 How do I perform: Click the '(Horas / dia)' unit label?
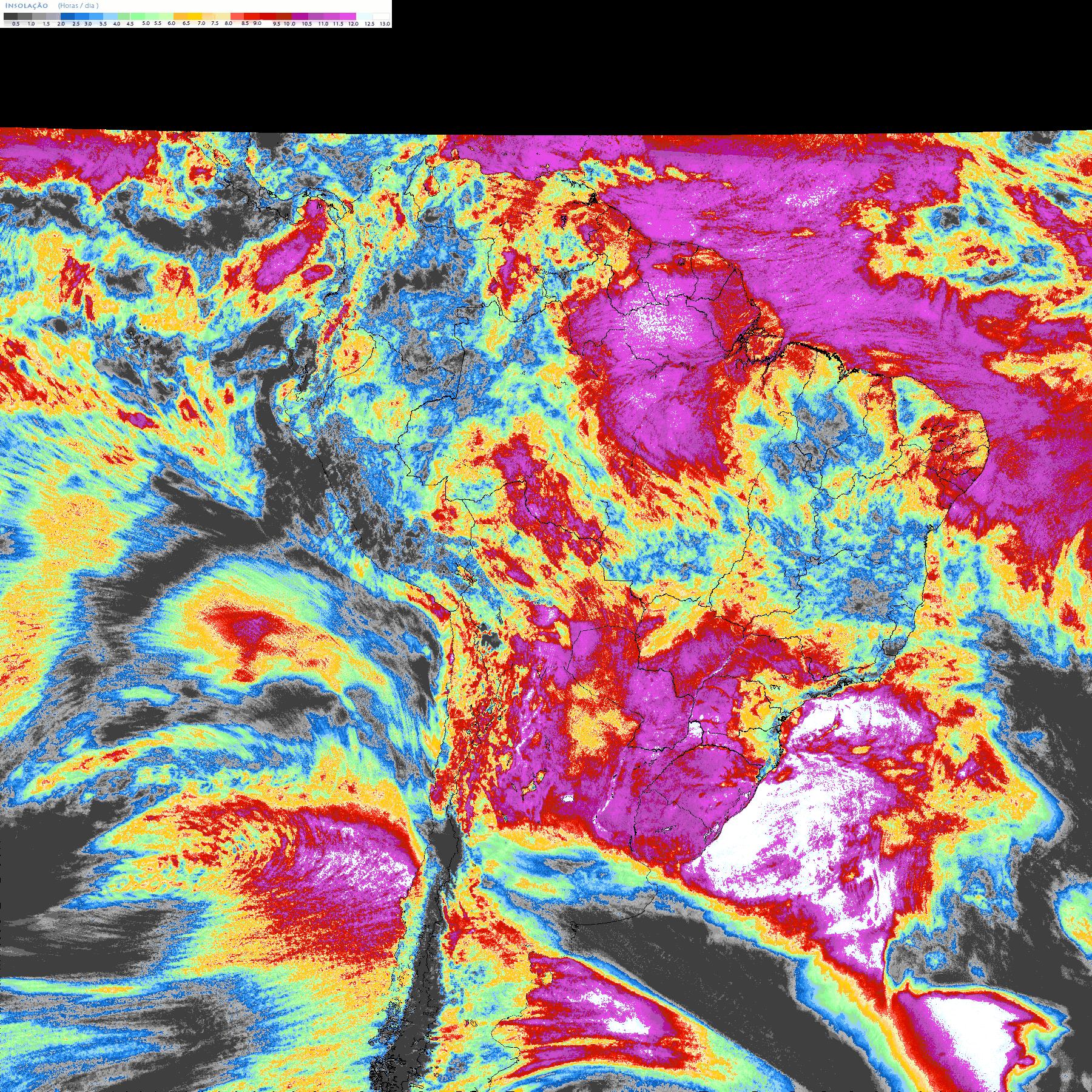tap(78, 5)
